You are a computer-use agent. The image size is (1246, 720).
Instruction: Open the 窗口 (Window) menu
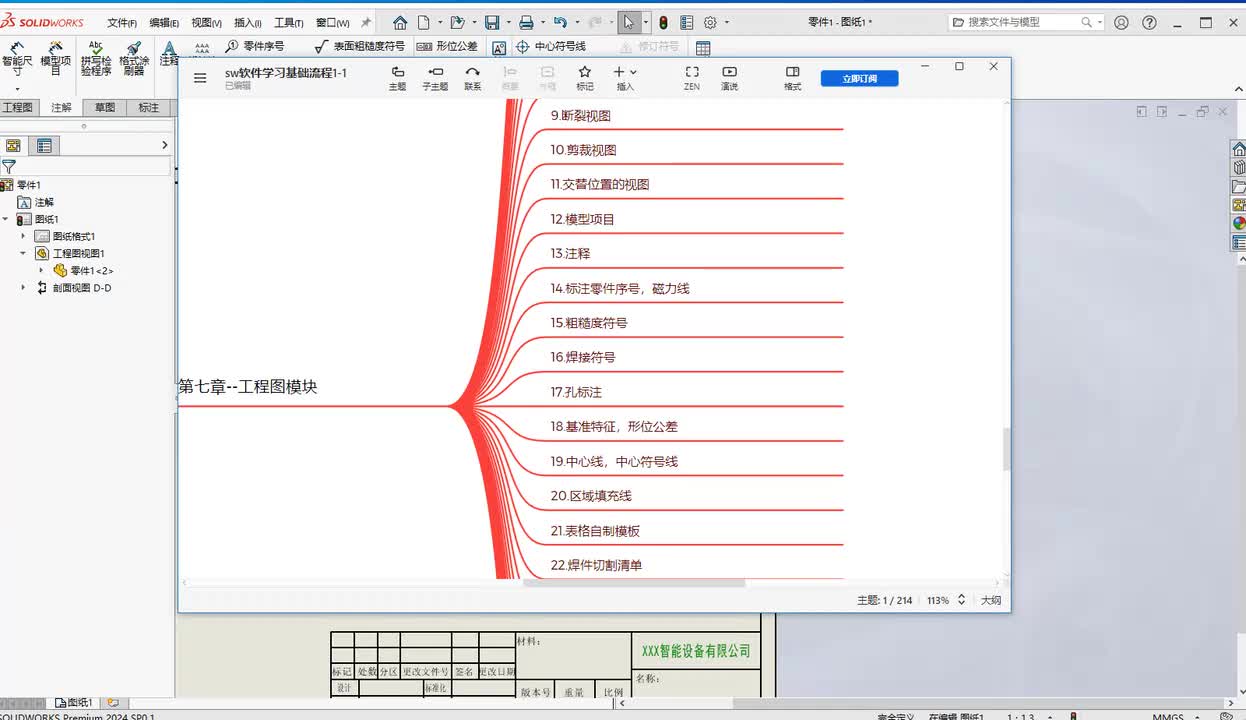(x=332, y=23)
